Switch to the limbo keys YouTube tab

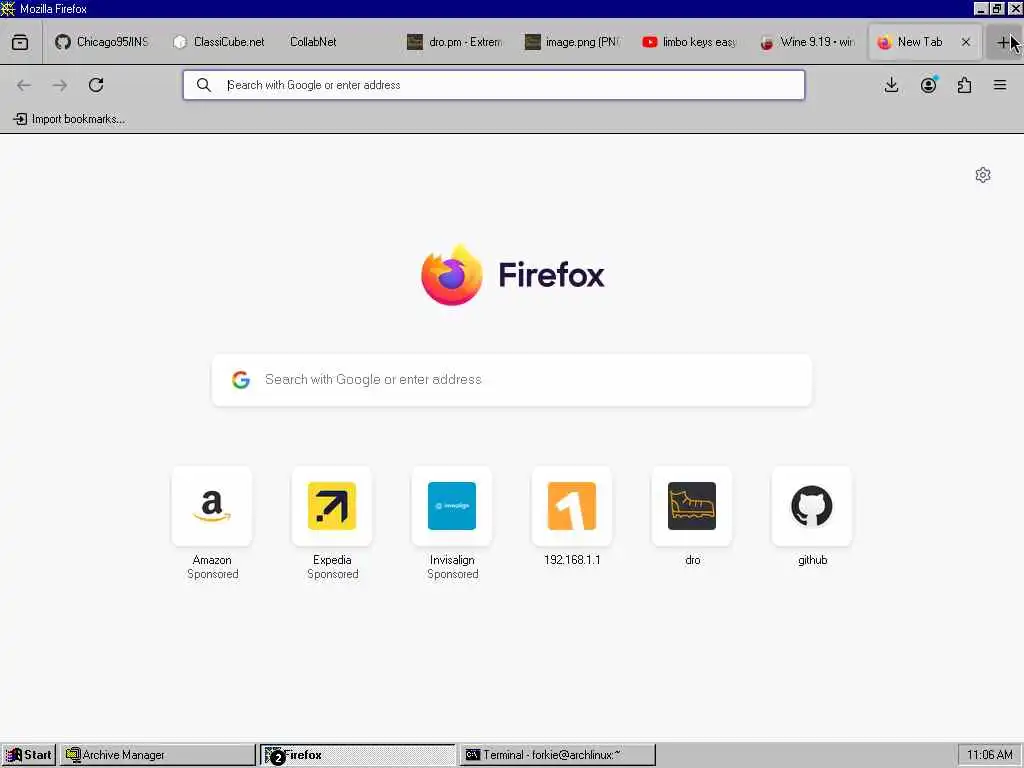click(690, 42)
